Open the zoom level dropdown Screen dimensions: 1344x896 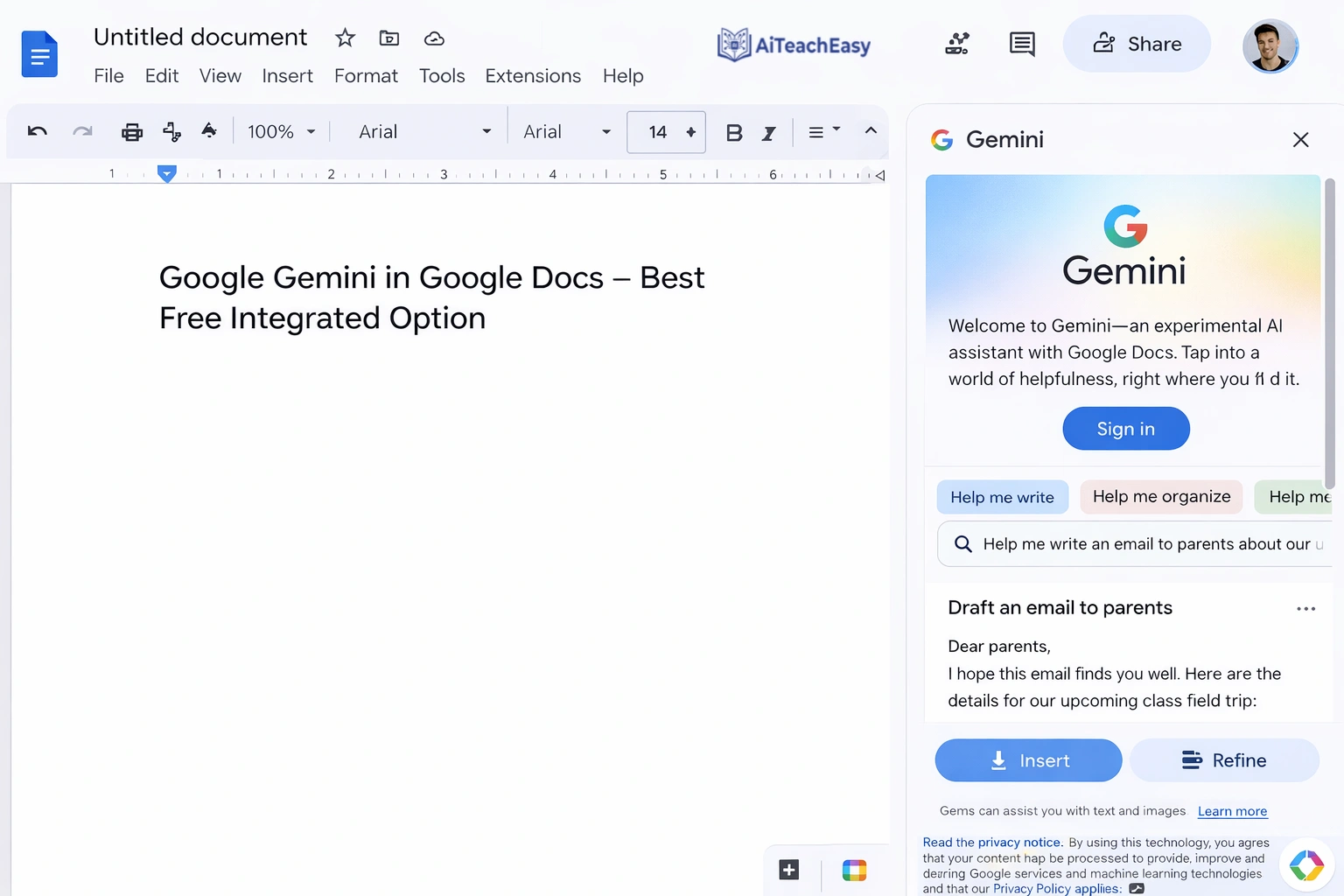(278, 131)
